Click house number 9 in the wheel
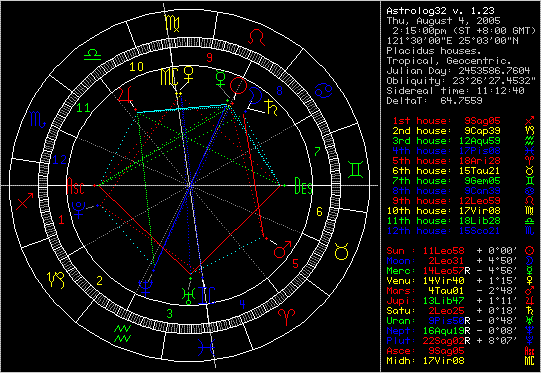 click(209, 57)
